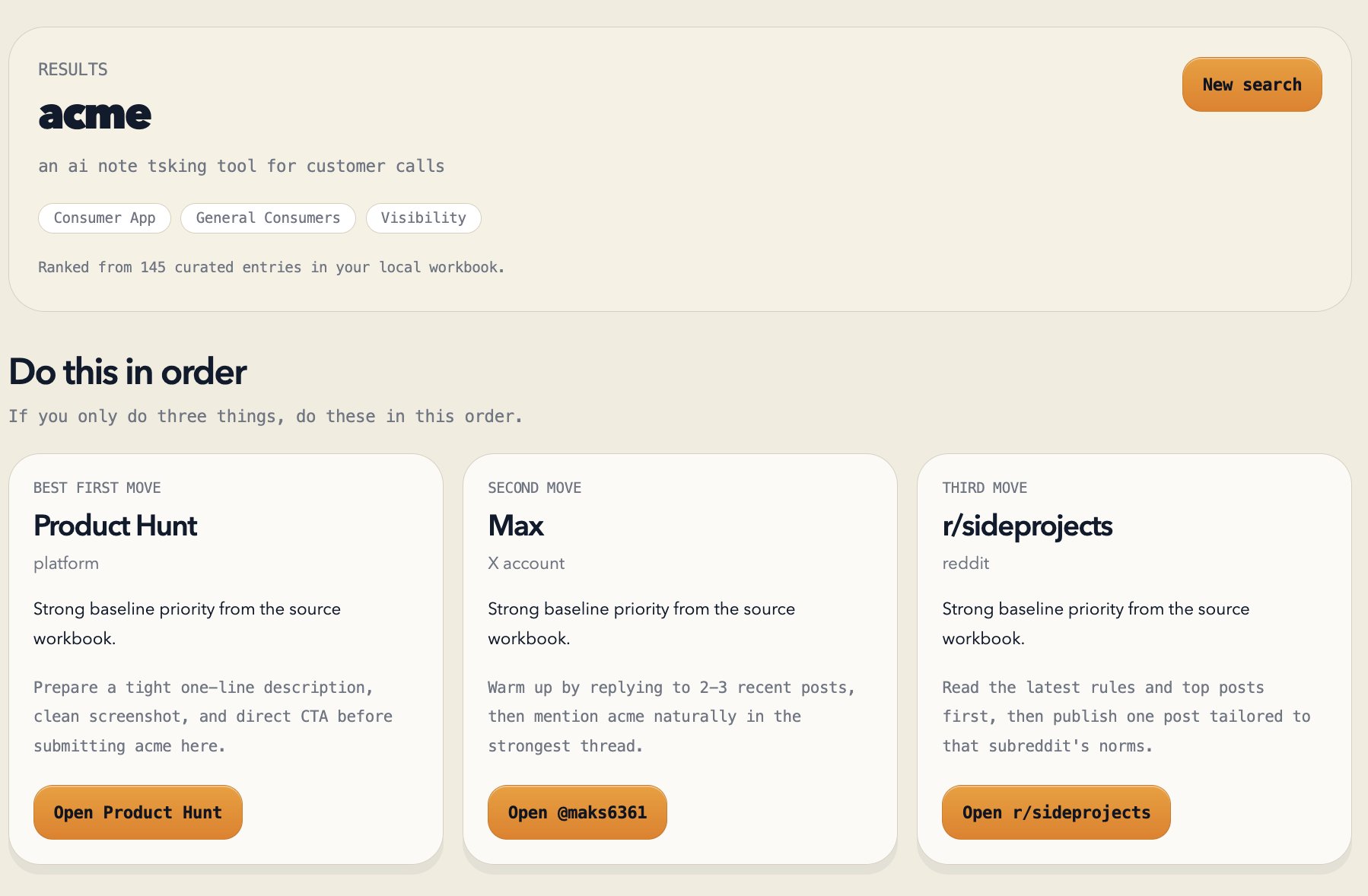Click the r/sideprojects card heading
The image size is (1368, 896).
pyautogui.click(x=1026, y=526)
